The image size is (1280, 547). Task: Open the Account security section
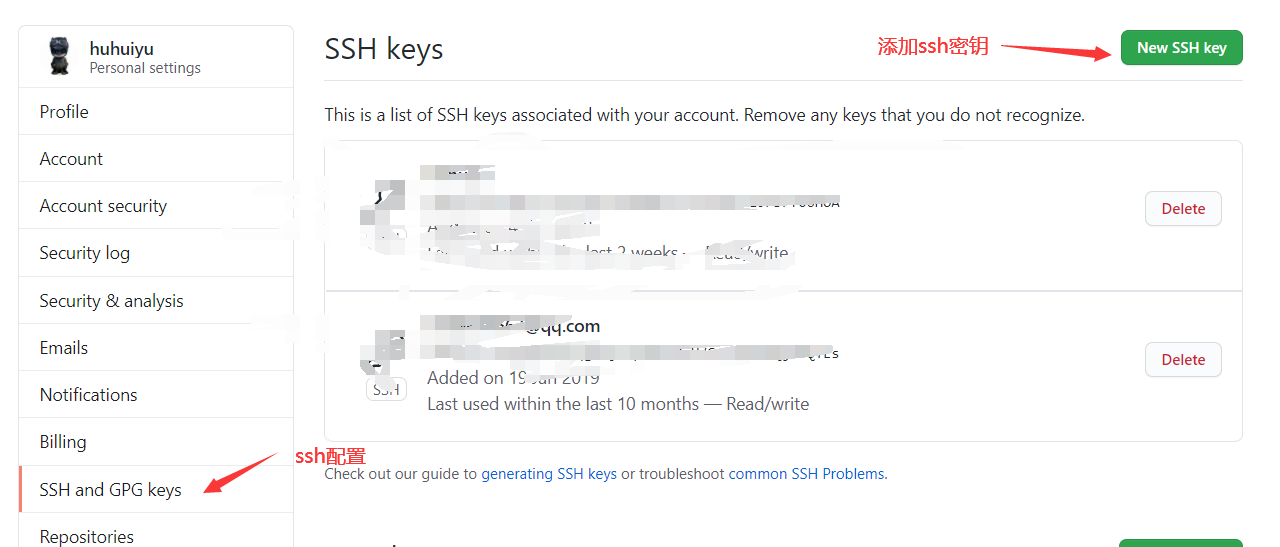point(103,206)
